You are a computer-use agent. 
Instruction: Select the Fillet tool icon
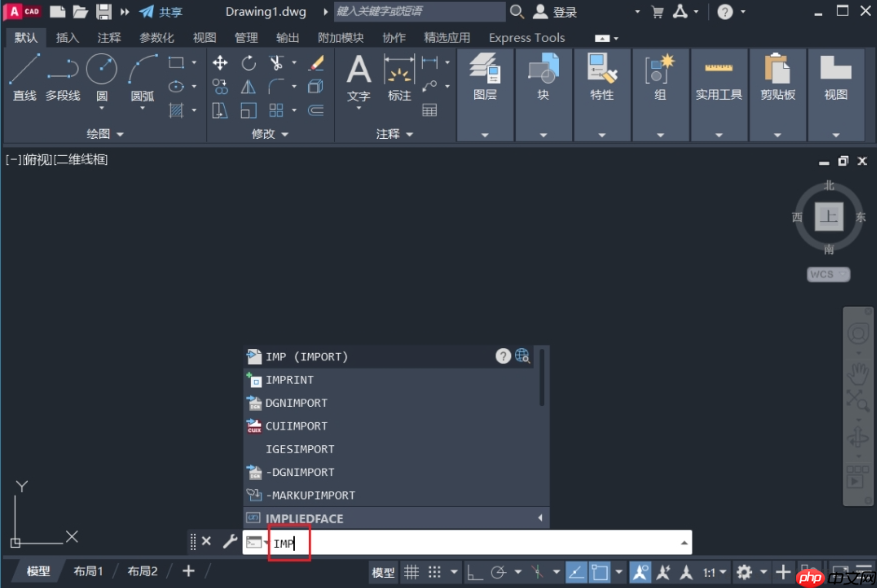[276, 86]
